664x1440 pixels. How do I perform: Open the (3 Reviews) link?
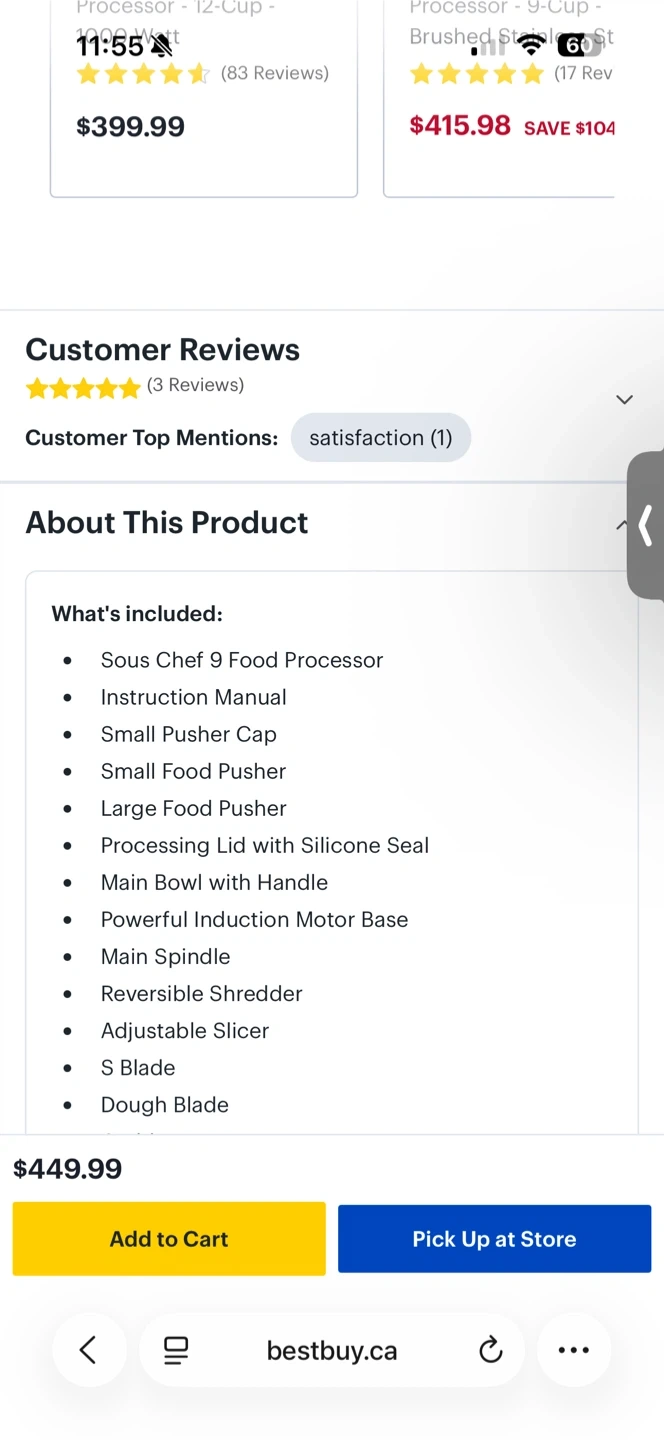point(195,385)
